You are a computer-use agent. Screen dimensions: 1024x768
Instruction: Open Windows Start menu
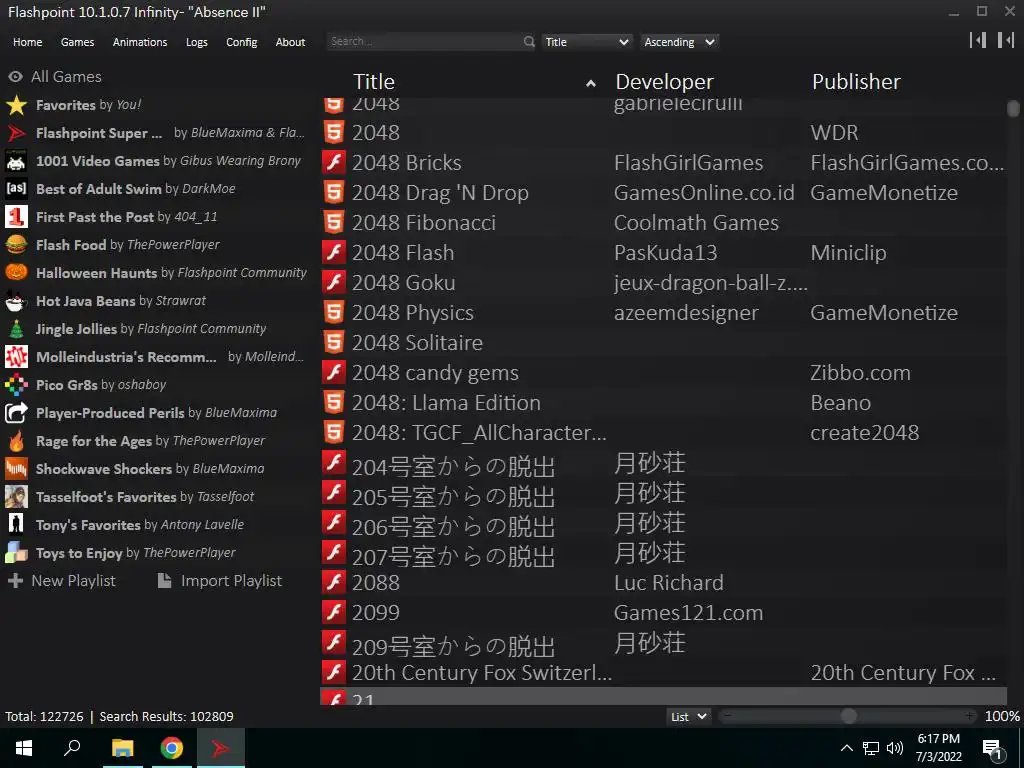point(24,748)
